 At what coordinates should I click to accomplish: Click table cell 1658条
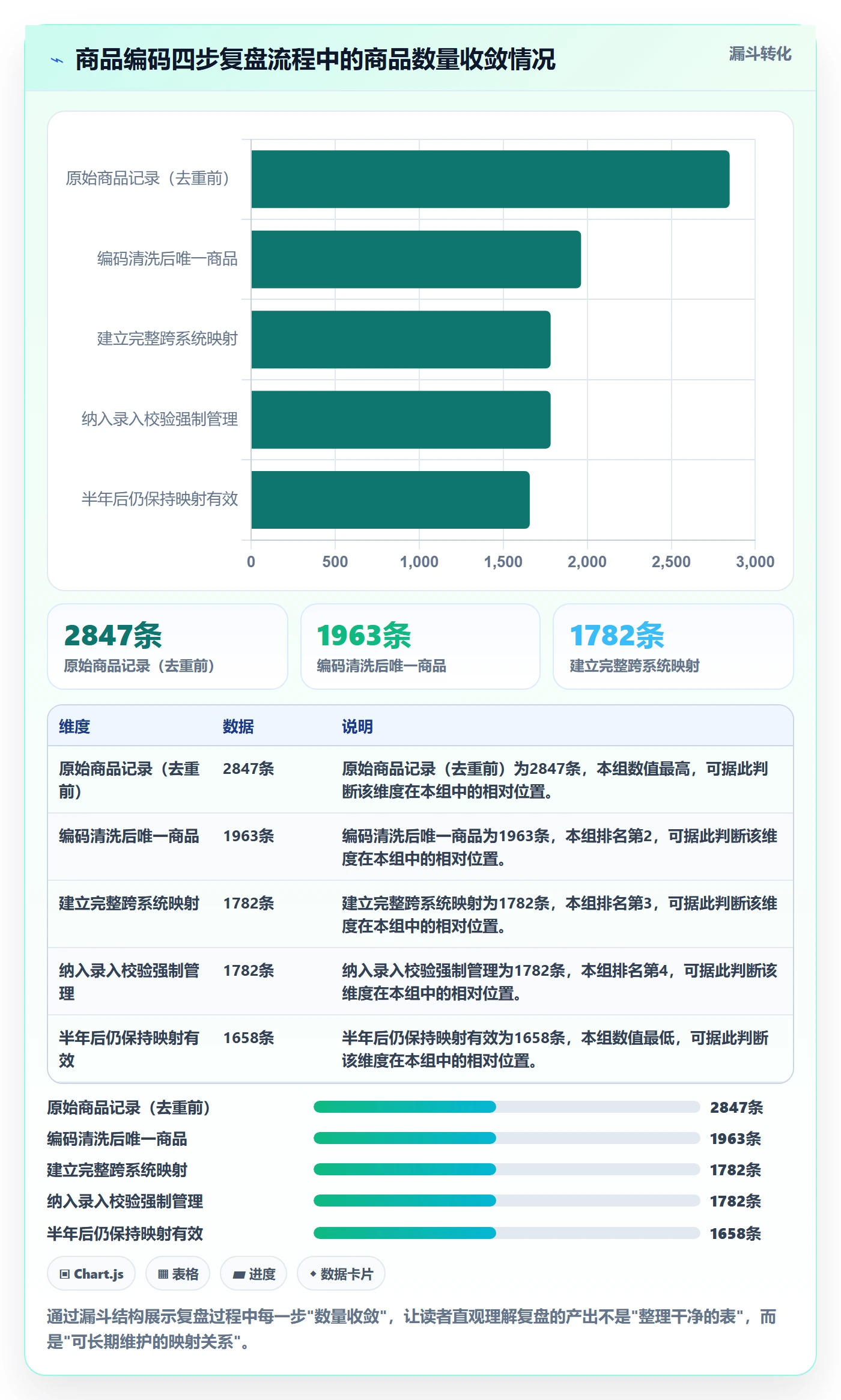click(249, 1038)
